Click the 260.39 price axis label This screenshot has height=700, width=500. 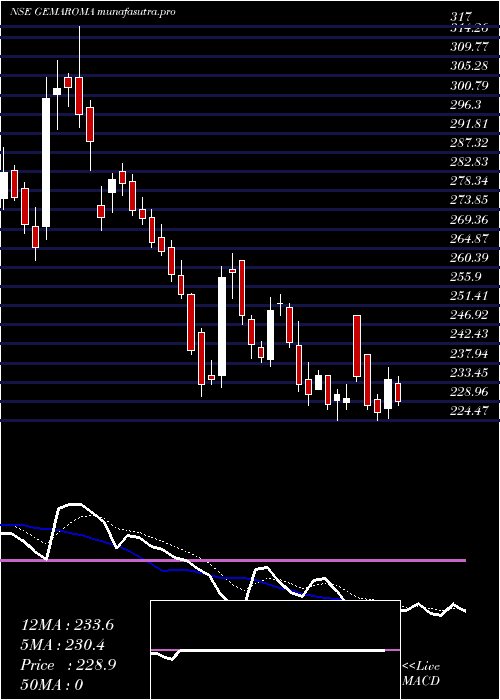469,258
